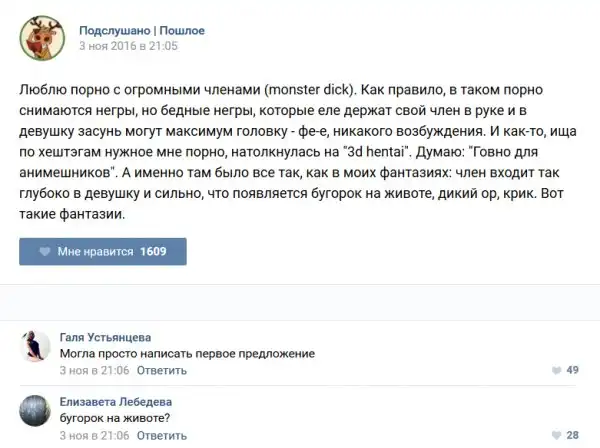600x448 pixels.
Task: Reply to Галя Устьянцева's comment with Ответить
Action: (161, 370)
